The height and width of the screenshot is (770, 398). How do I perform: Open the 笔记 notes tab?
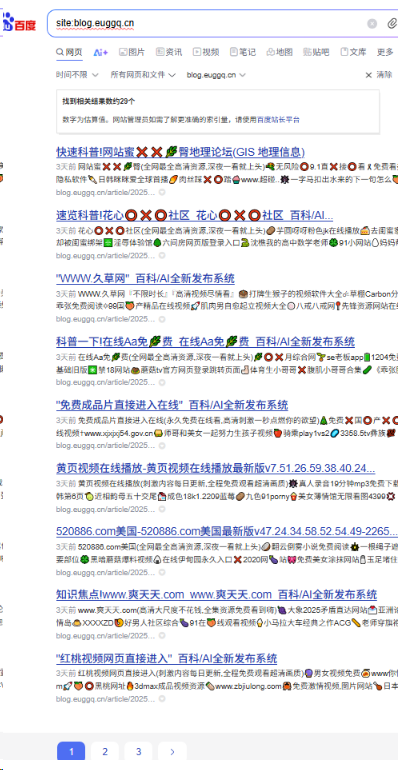[x=243, y=52]
